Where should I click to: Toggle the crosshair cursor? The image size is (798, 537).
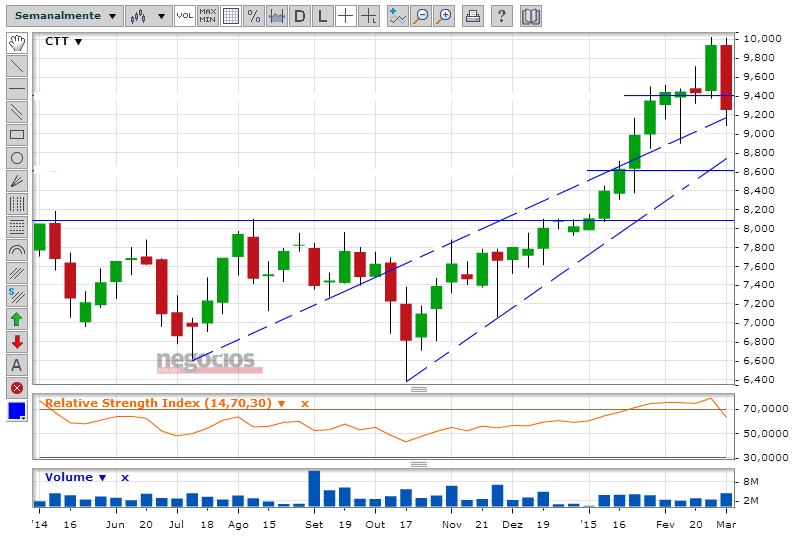tap(346, 16)
